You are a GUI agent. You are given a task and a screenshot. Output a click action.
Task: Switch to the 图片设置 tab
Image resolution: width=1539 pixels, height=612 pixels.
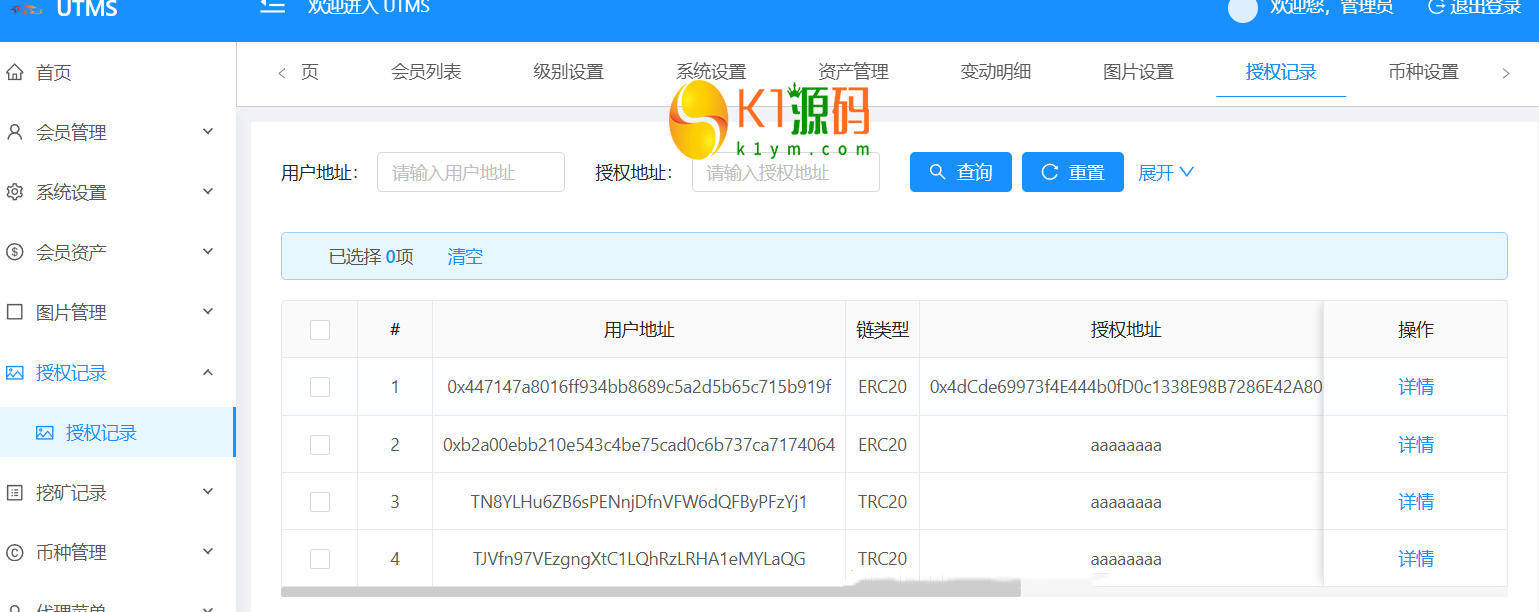coord(1138,72)
